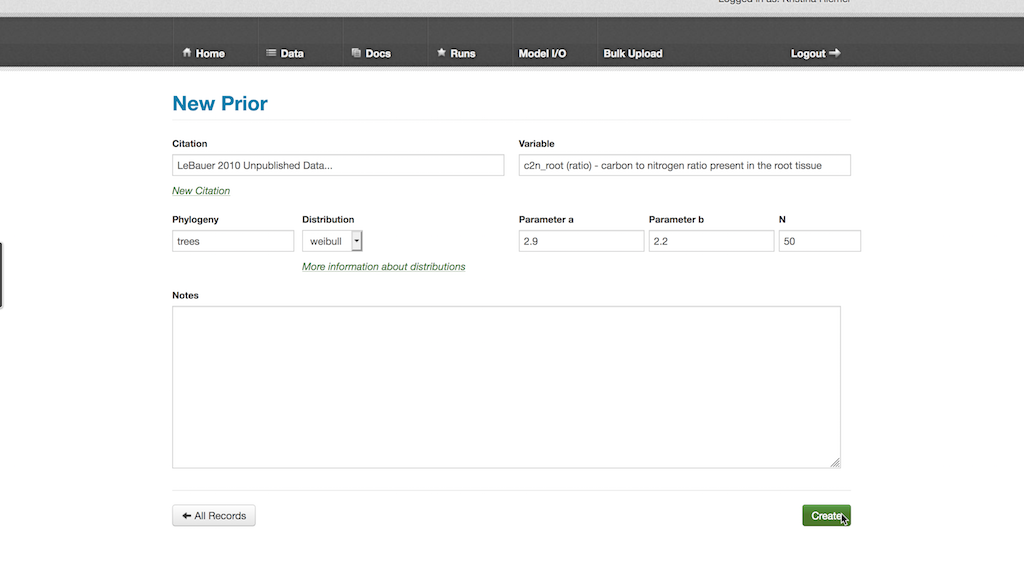Follow the New Citation link

[201, 190]
